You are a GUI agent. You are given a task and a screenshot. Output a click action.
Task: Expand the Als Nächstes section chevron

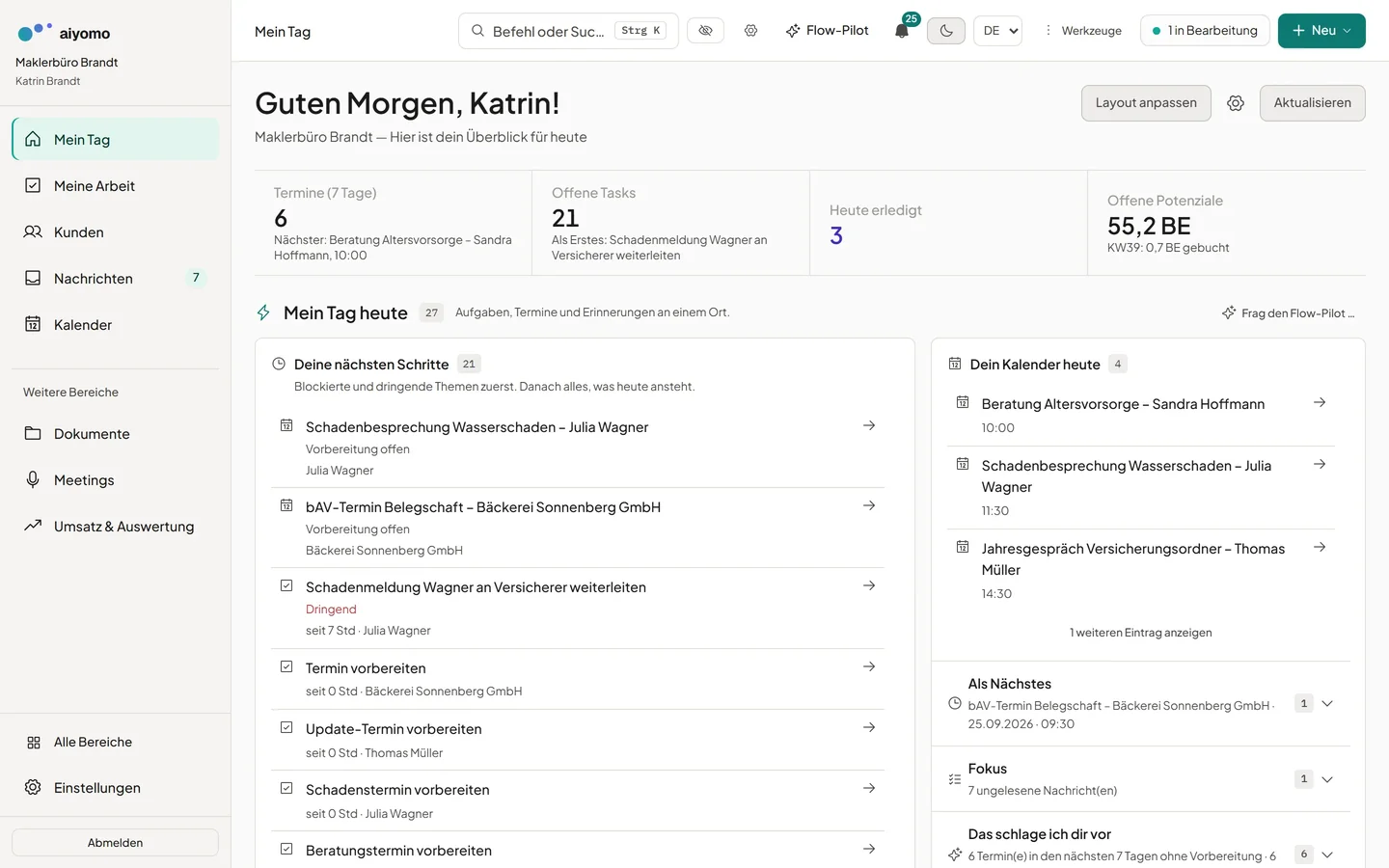[1327, 703]
